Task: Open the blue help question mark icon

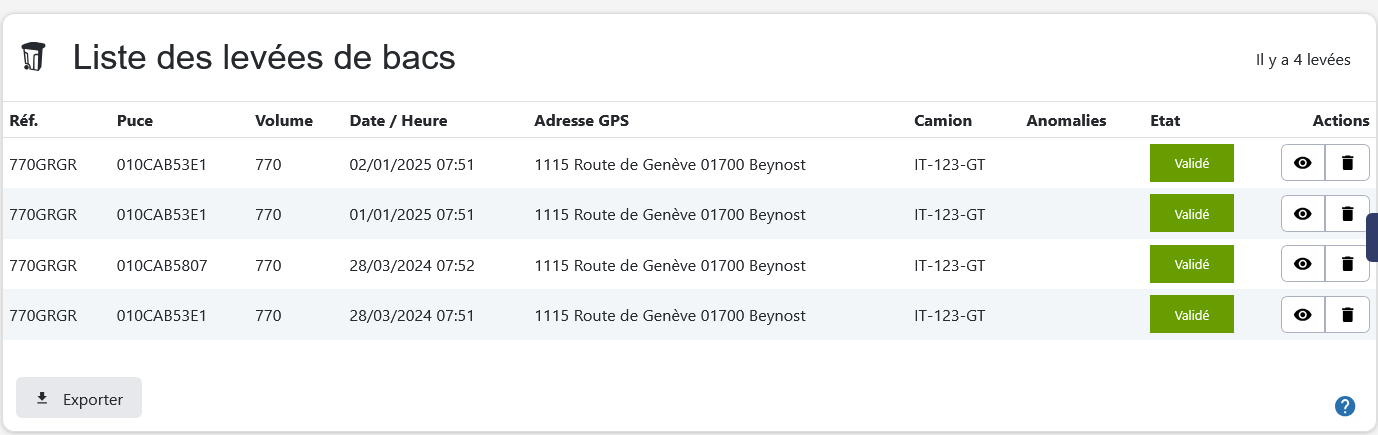Action: pyautogui.click(x=1345, y=406)
